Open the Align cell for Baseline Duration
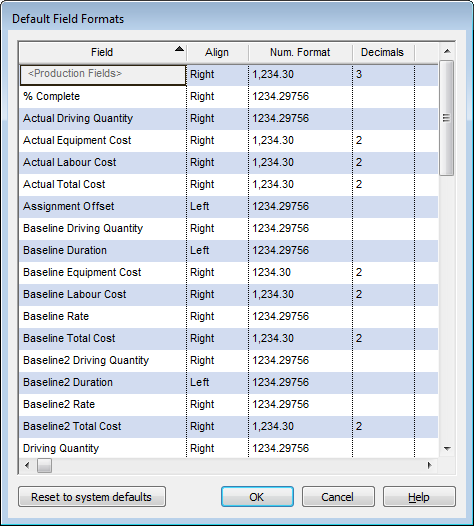This screenshot has height=526, width=474. pyautogui.click(x=217, y=250)
